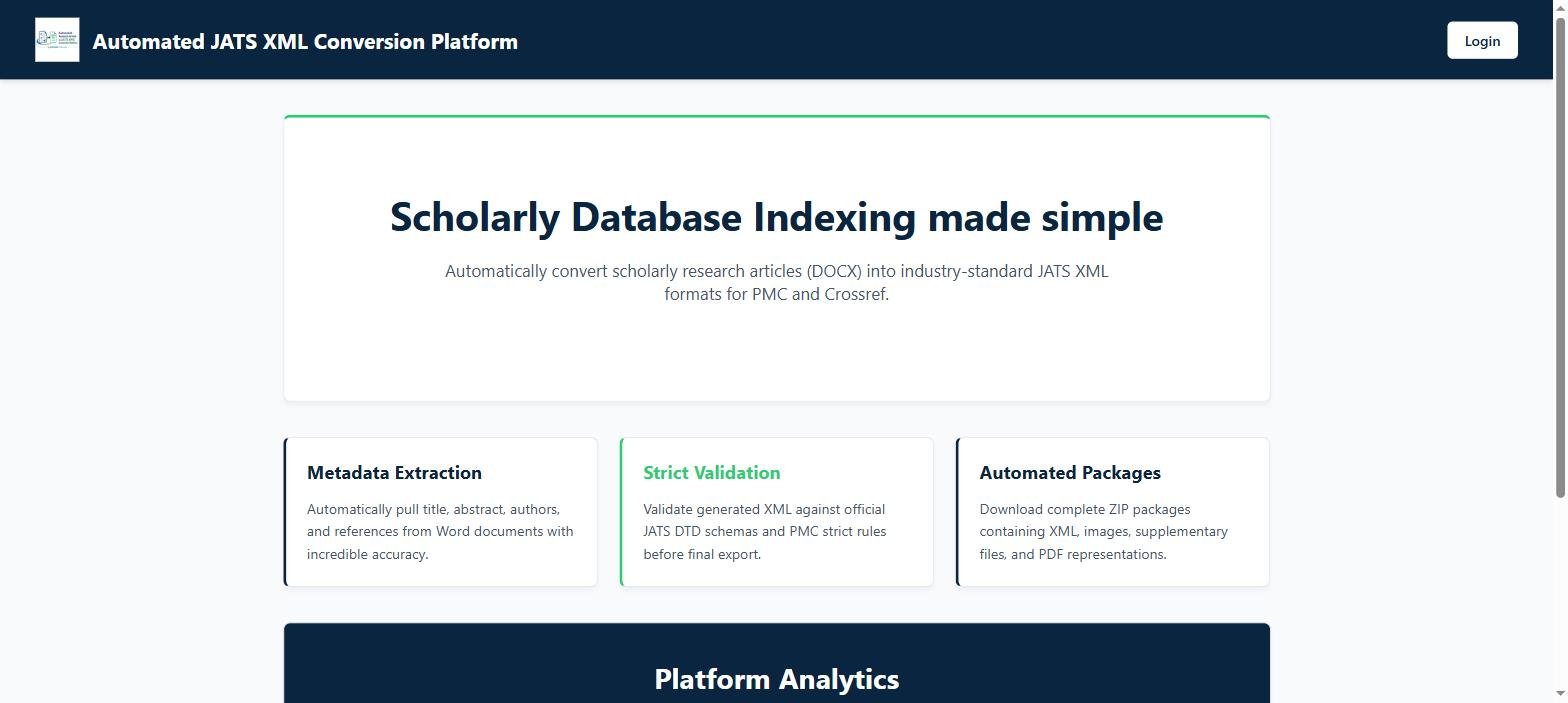This screenshot has width=1568, height=703.
Task: Click the Strict Validation card heading
Action: click(712, 472)
